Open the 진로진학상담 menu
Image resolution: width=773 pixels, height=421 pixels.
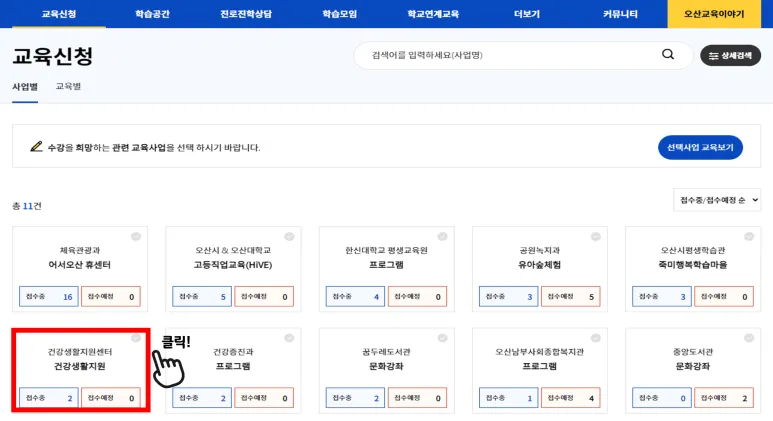tap(245, 14)
